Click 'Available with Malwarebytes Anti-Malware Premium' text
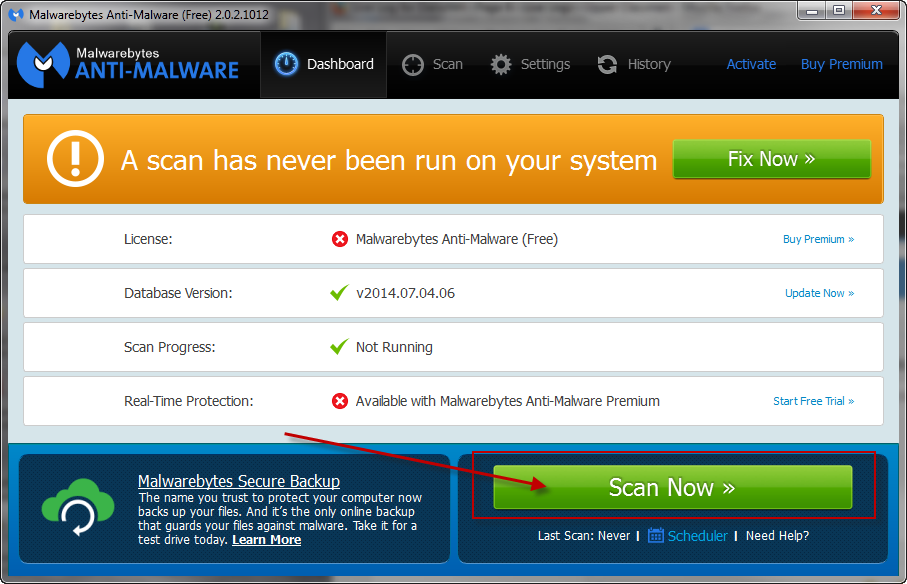Viewport: 907px width, 584px height. [x=508, y=401]
